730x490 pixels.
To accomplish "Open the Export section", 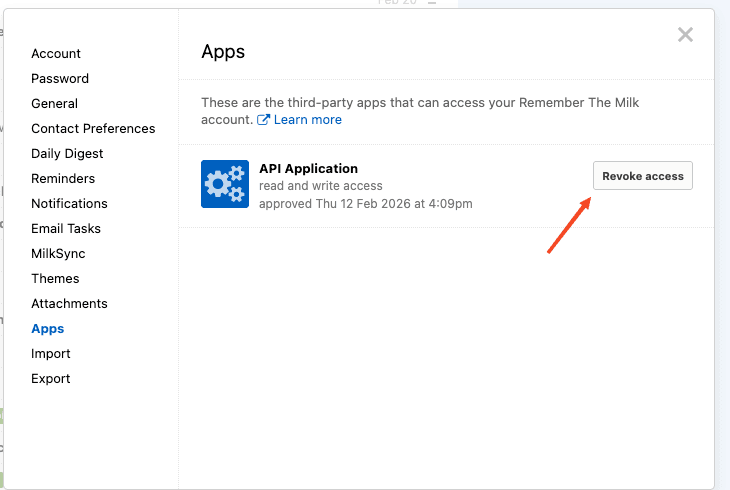I will 51,379.
